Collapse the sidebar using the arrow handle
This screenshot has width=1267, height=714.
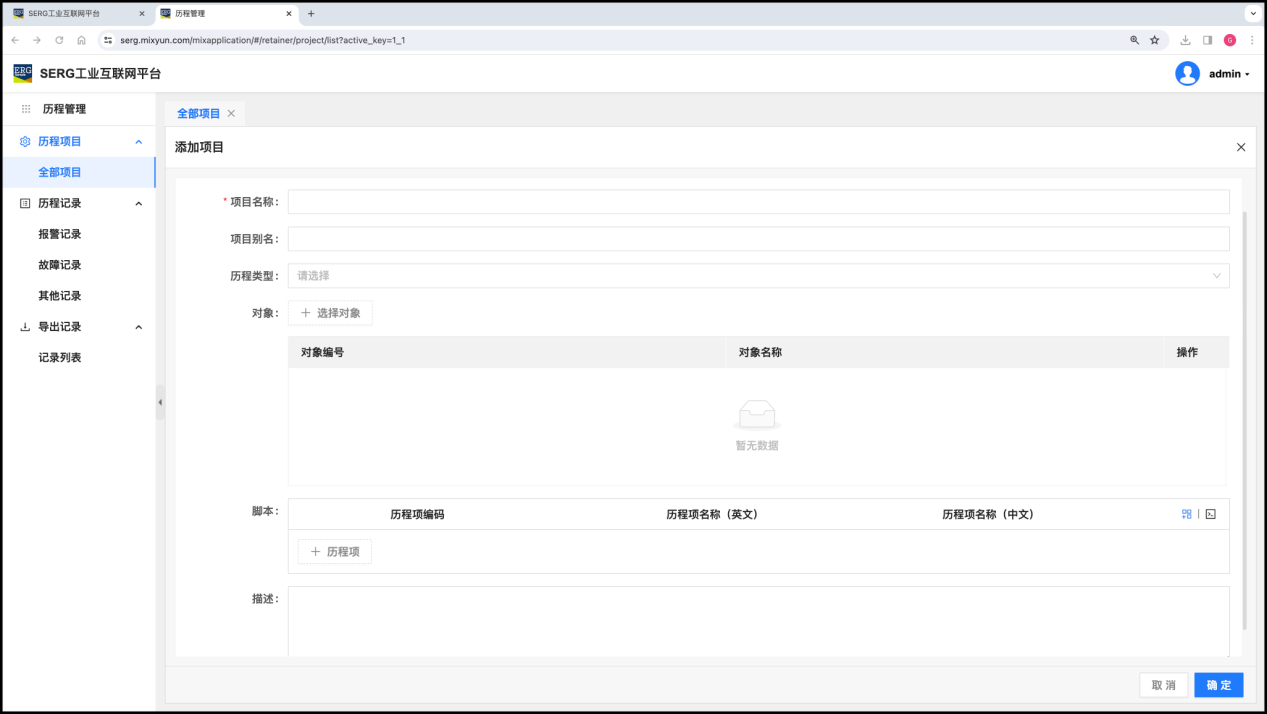tap(160, 402)
